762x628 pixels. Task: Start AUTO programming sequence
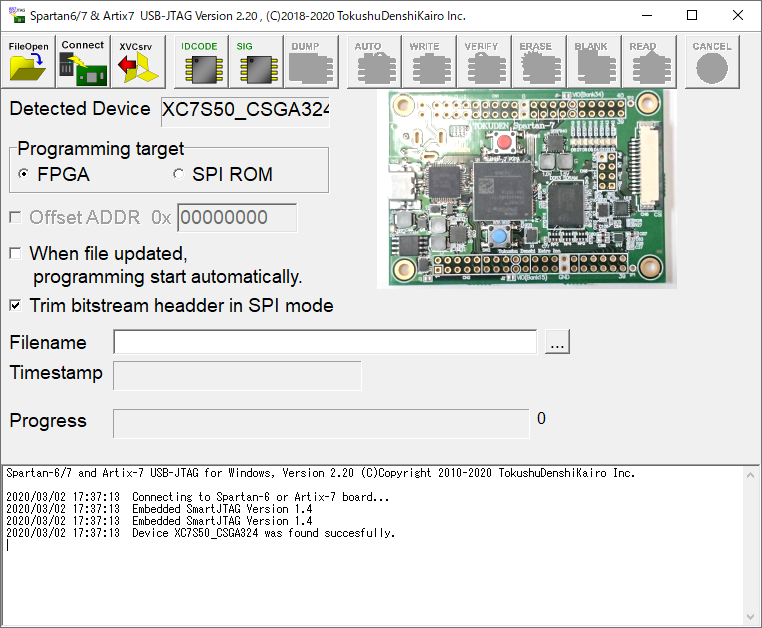pyautogui.click(x=368, y=62)
